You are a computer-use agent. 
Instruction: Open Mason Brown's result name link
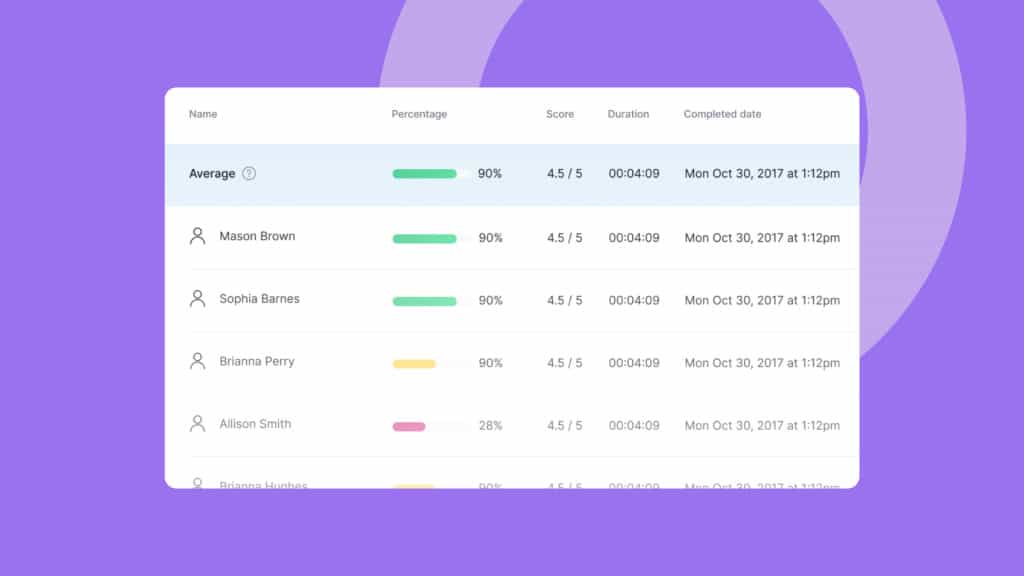pyautogui.click(x=257, y=236)
